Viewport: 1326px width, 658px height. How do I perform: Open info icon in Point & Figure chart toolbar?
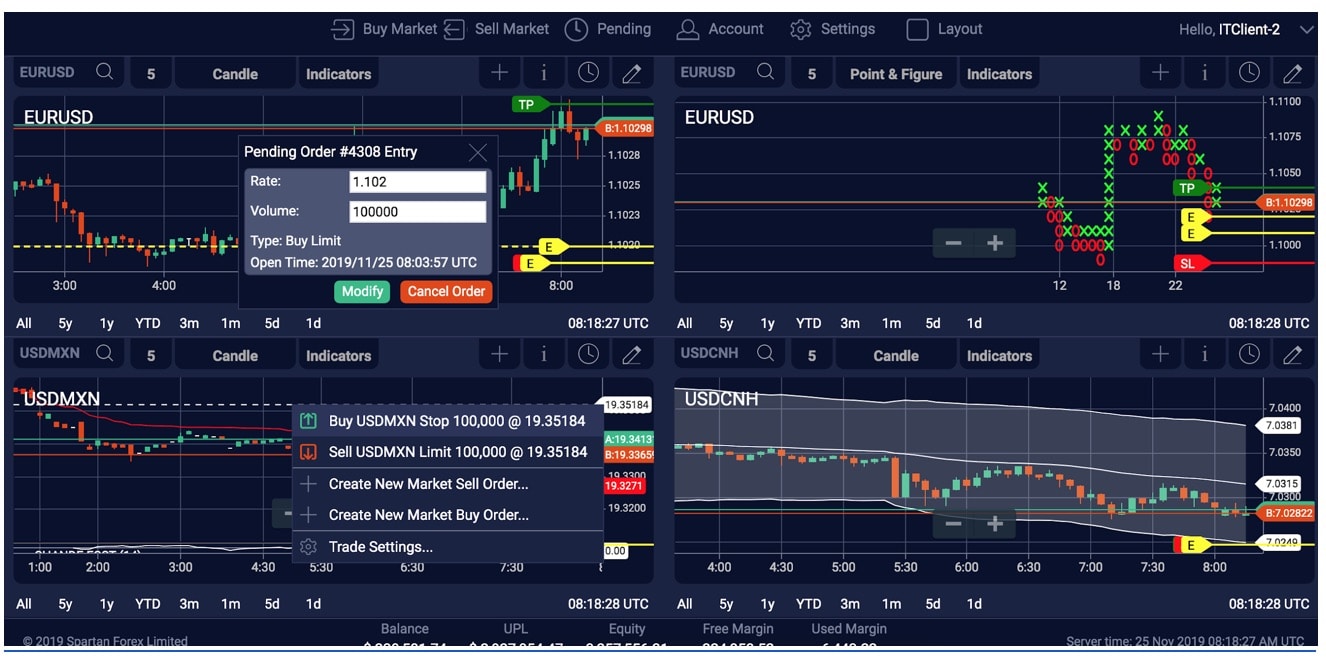pos(1204,72)
